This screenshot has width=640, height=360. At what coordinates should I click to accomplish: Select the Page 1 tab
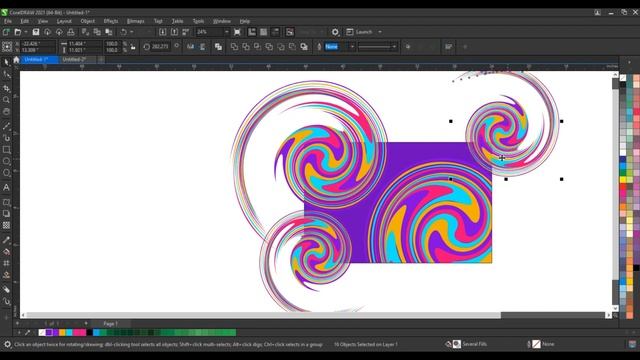pyautogui.click(x=110, y=324)
